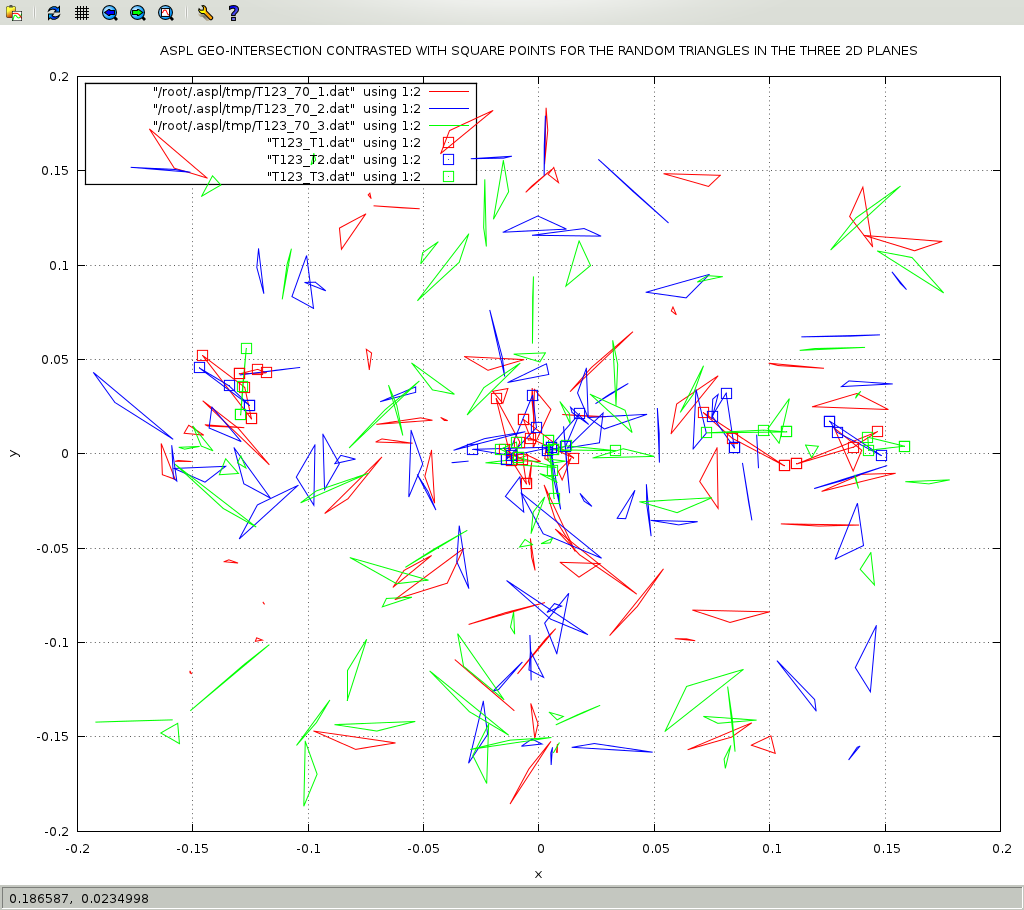Click the x axis label
The image size is (1024, 910).
tap(538, 874)
